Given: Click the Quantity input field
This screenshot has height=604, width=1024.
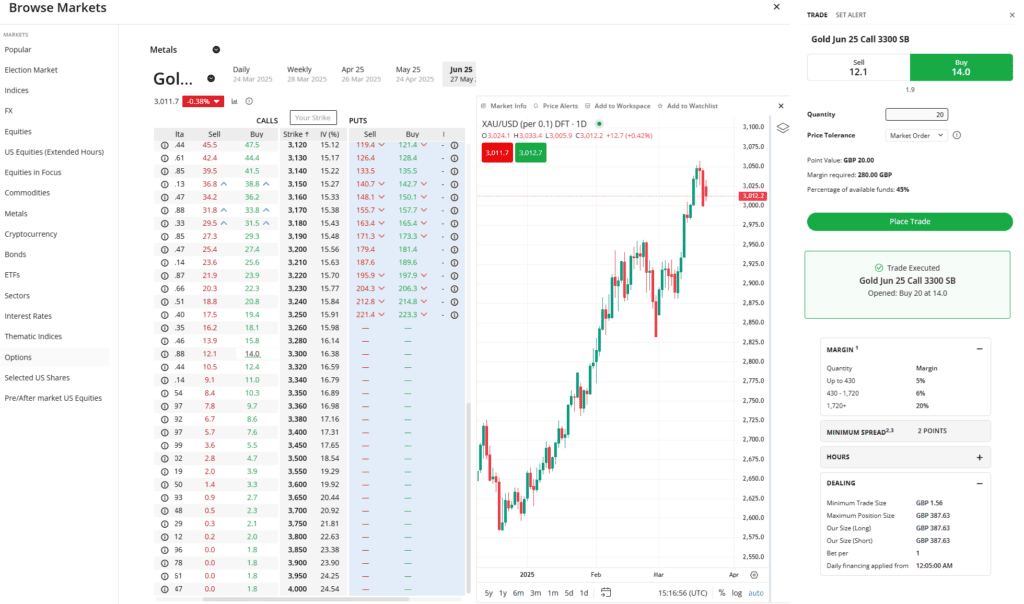Looking at the screenshot, I should pyautogui.click(x=917, y=114).
